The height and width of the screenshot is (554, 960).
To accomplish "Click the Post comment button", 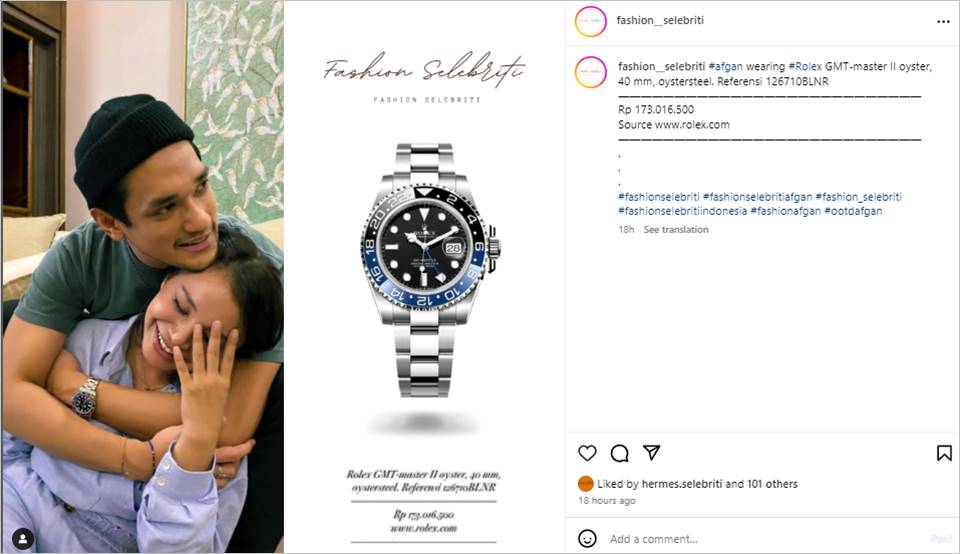I will coord(942,539).
